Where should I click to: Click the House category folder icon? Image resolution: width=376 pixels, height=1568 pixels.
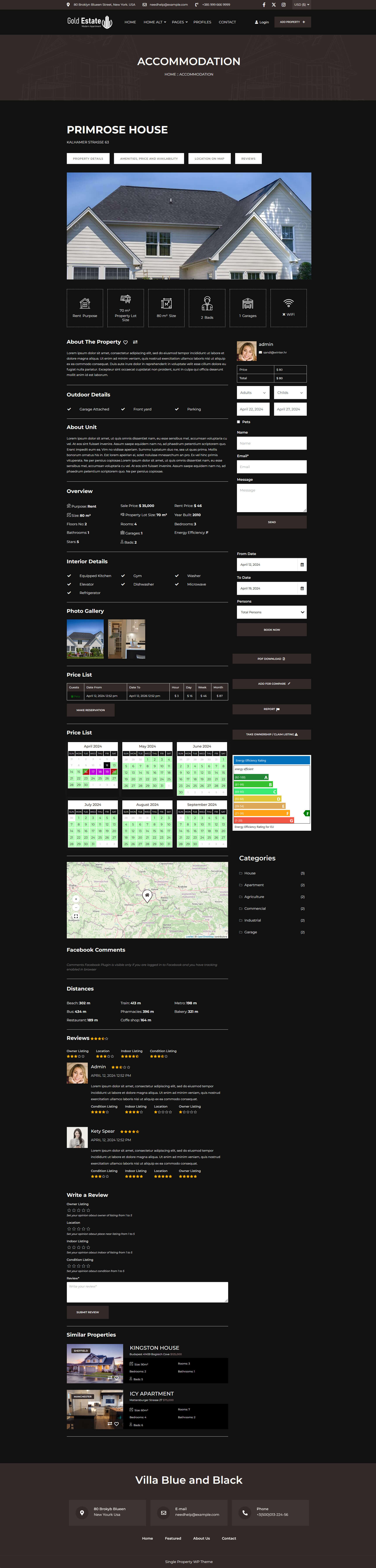tap(241, 874)
